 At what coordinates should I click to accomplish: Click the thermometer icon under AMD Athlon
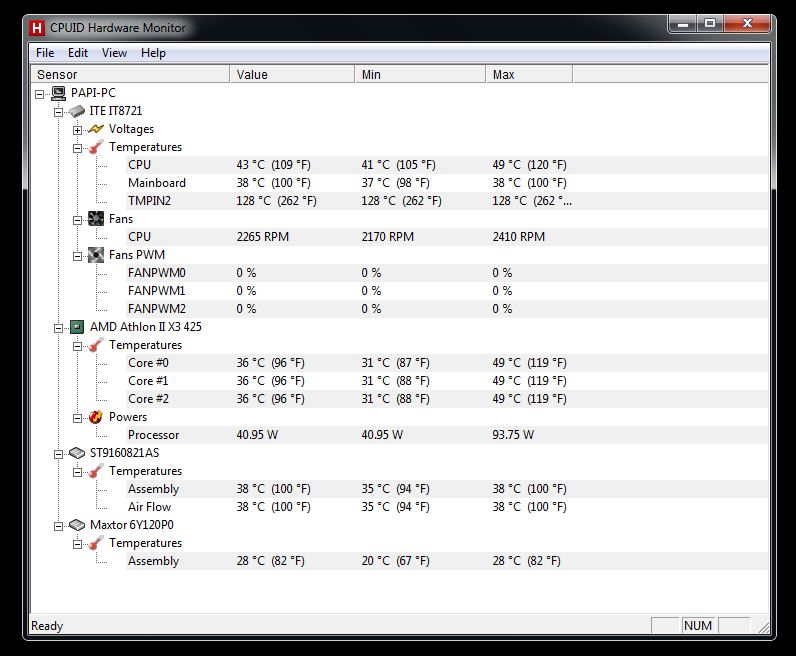click(96, 345)
